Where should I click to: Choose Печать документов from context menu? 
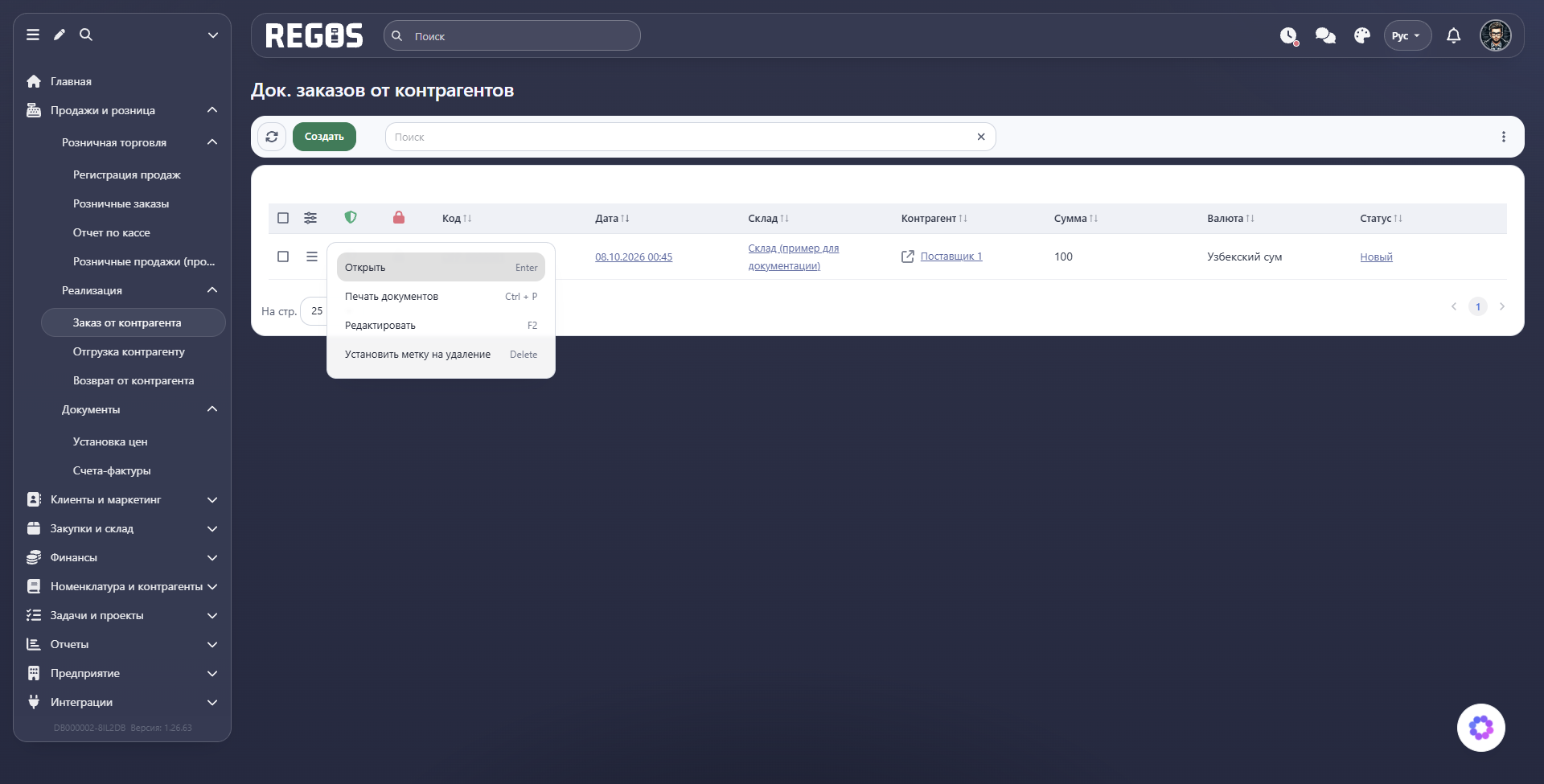tap(441, 296)
